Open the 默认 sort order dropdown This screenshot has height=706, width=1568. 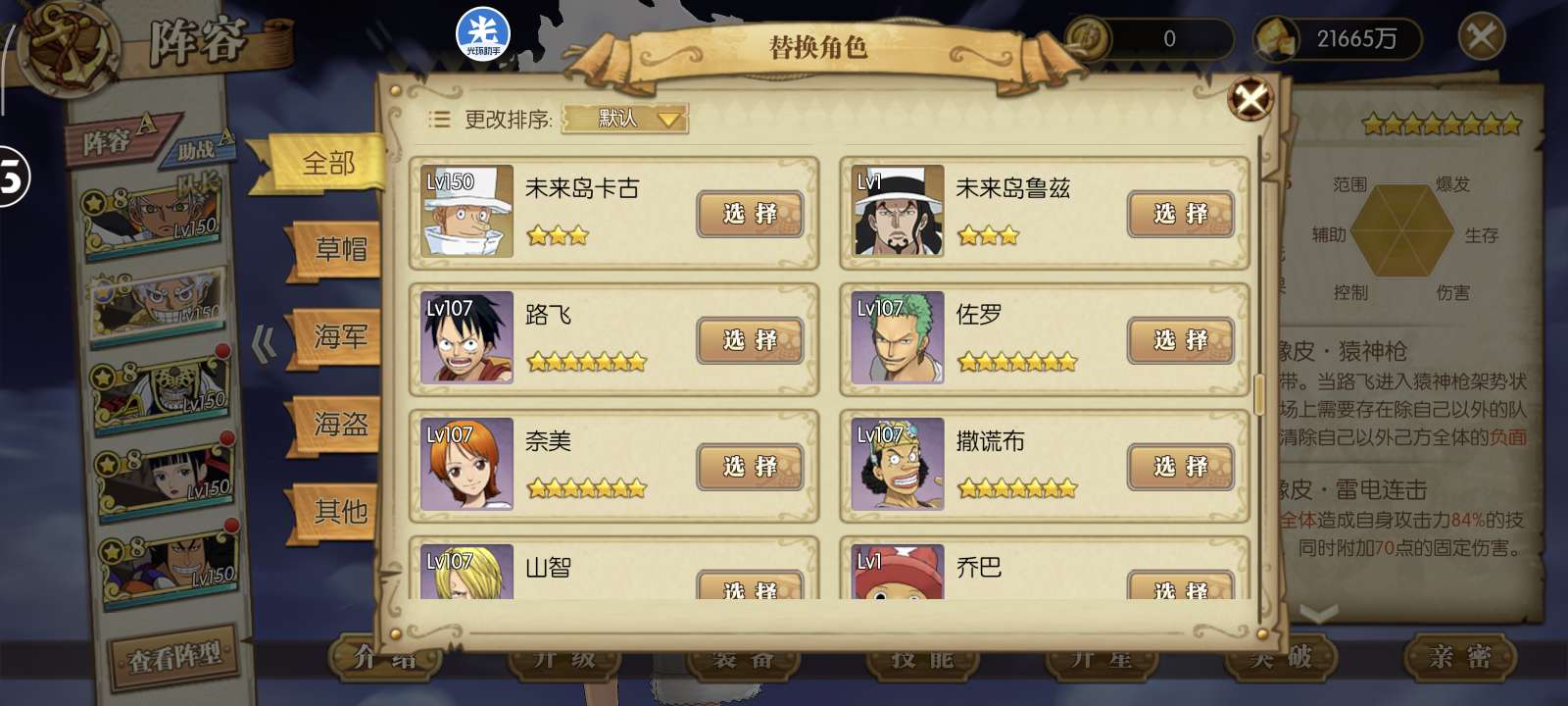coord(625,119)
